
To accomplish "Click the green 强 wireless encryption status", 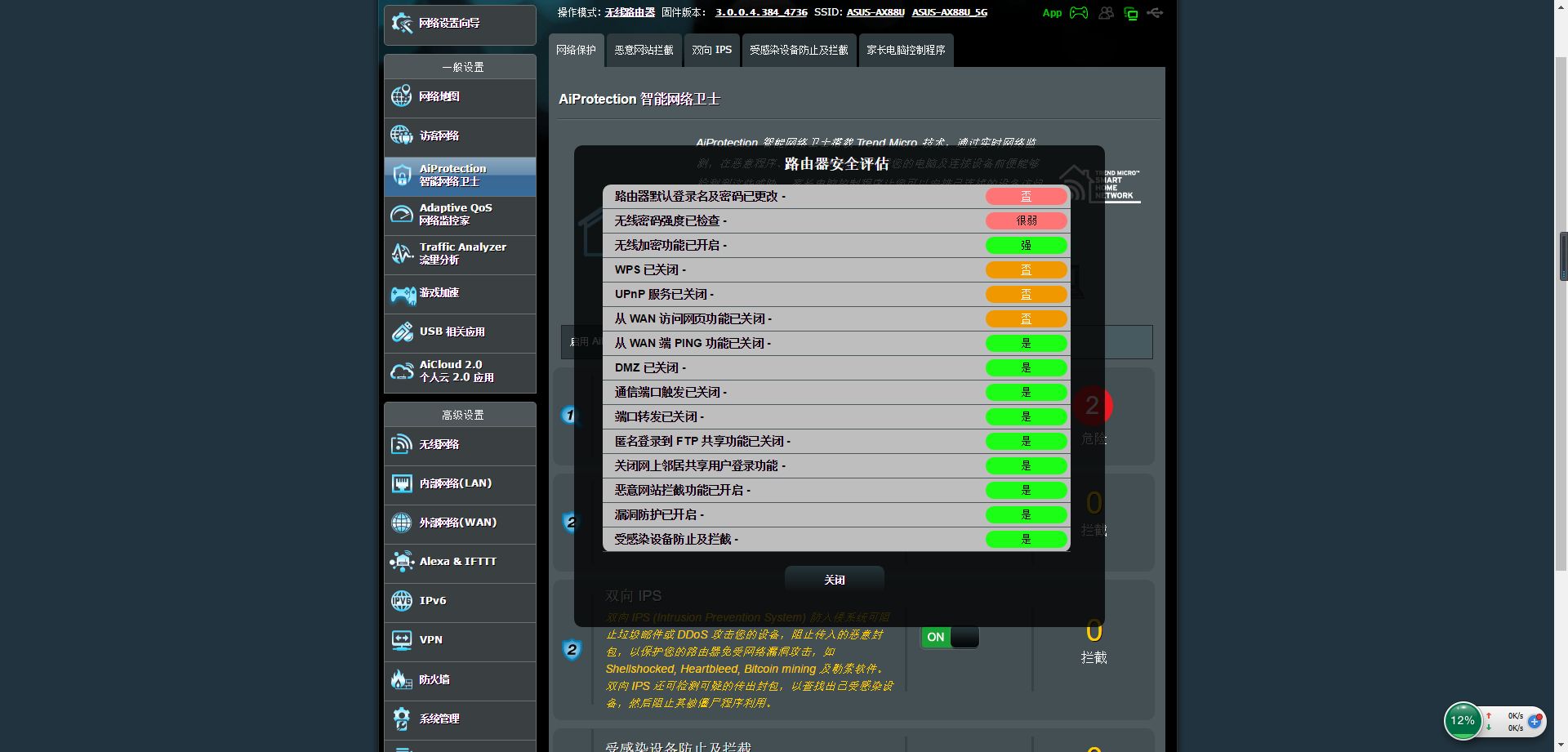I will point(1027,245).
